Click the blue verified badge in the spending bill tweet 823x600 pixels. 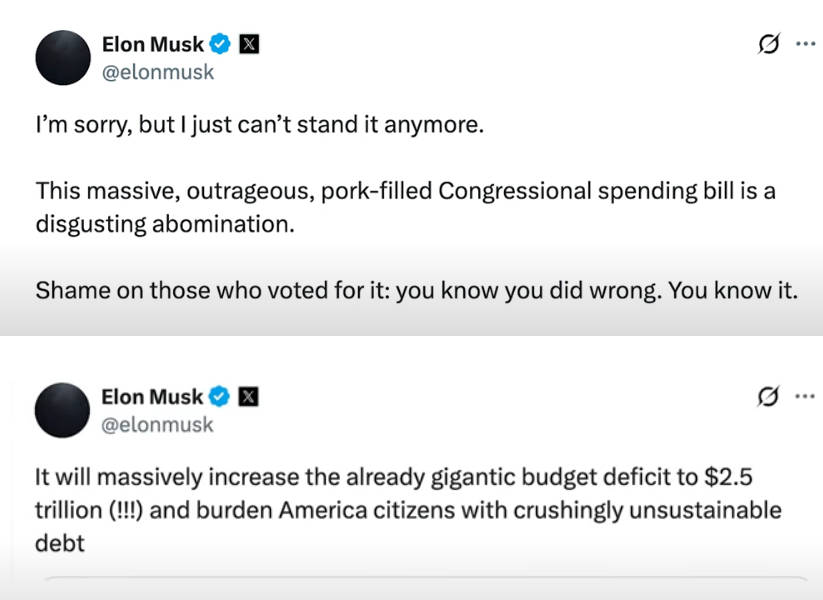coord(220,44)
